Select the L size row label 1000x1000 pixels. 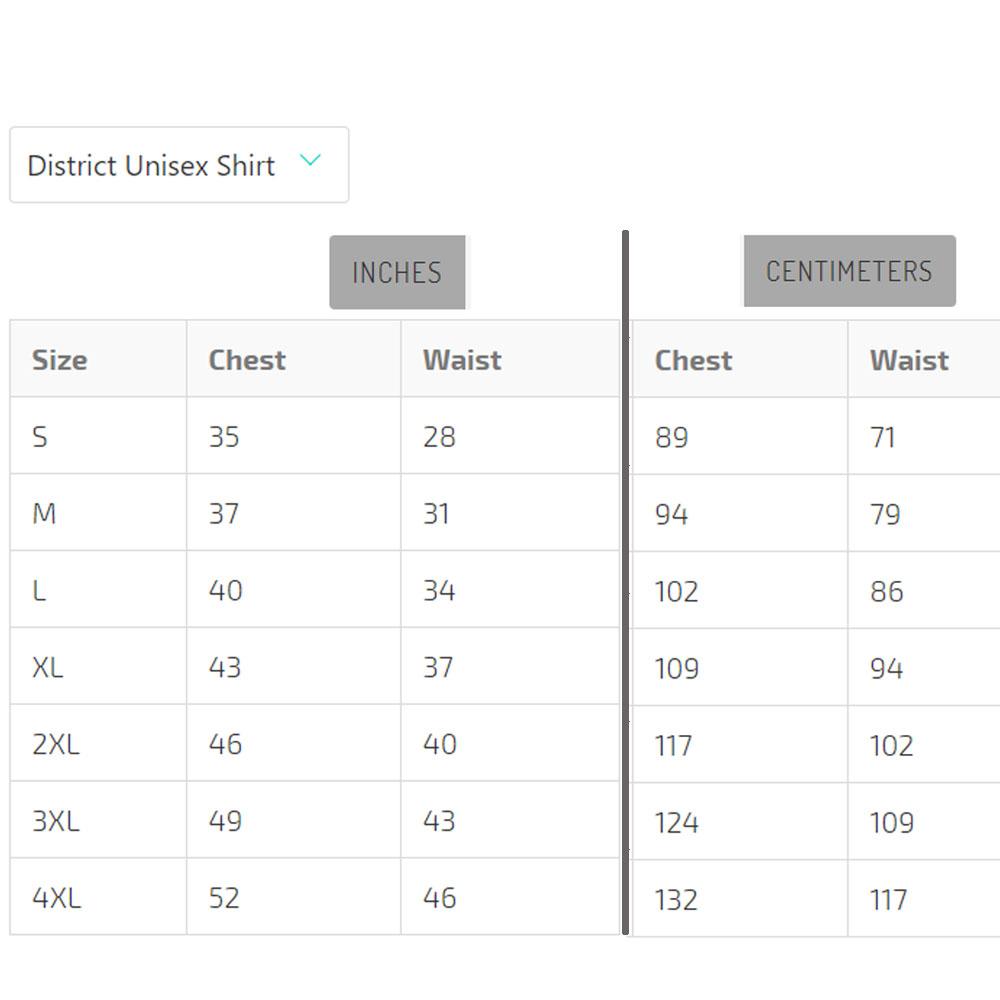pos(39,591)
